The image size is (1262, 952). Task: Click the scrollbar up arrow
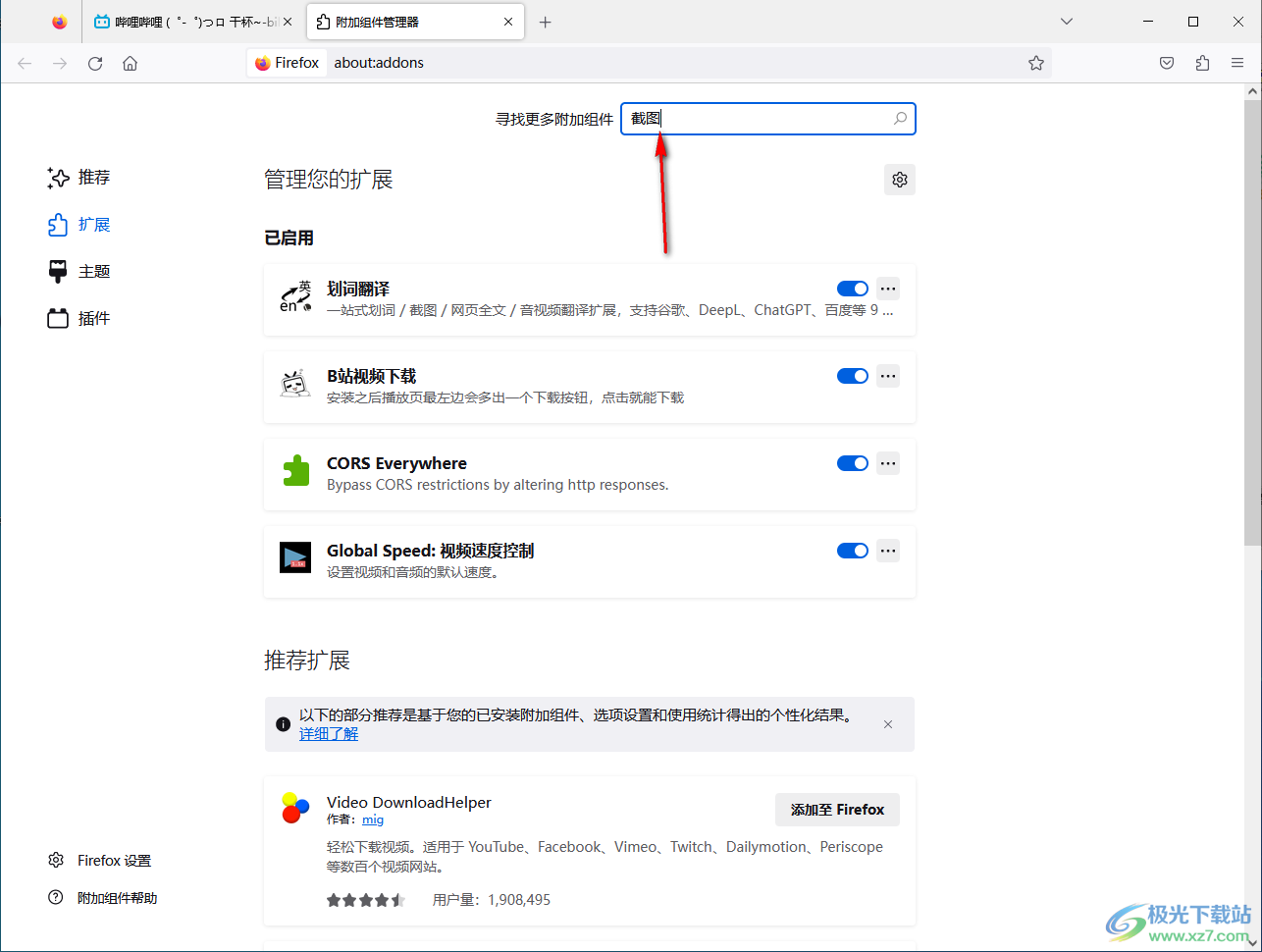tap(1252, 91)
